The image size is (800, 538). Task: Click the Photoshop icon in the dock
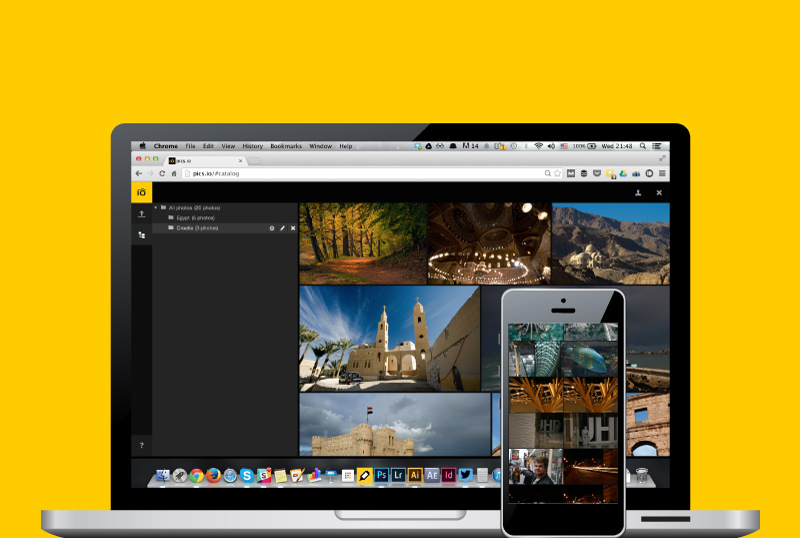coord(381,476)
